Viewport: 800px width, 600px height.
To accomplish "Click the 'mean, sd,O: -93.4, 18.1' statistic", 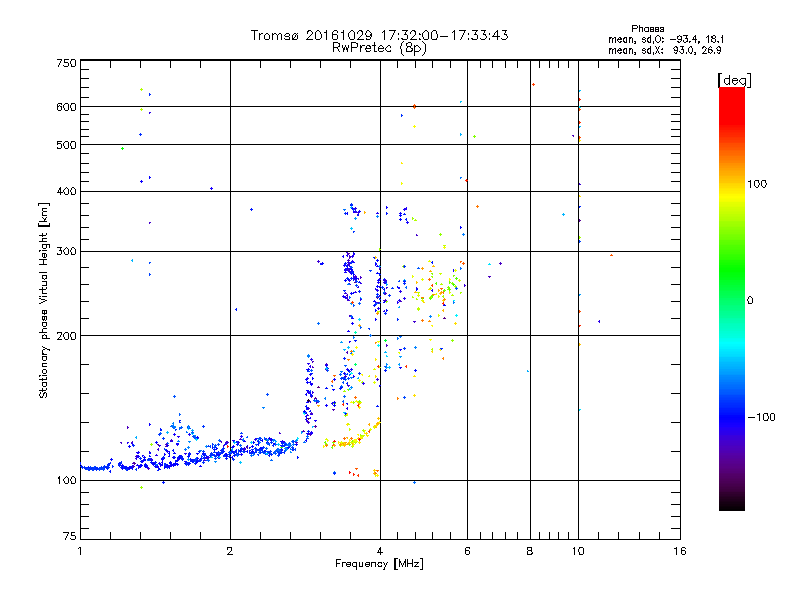I will (x=666, y=39).
